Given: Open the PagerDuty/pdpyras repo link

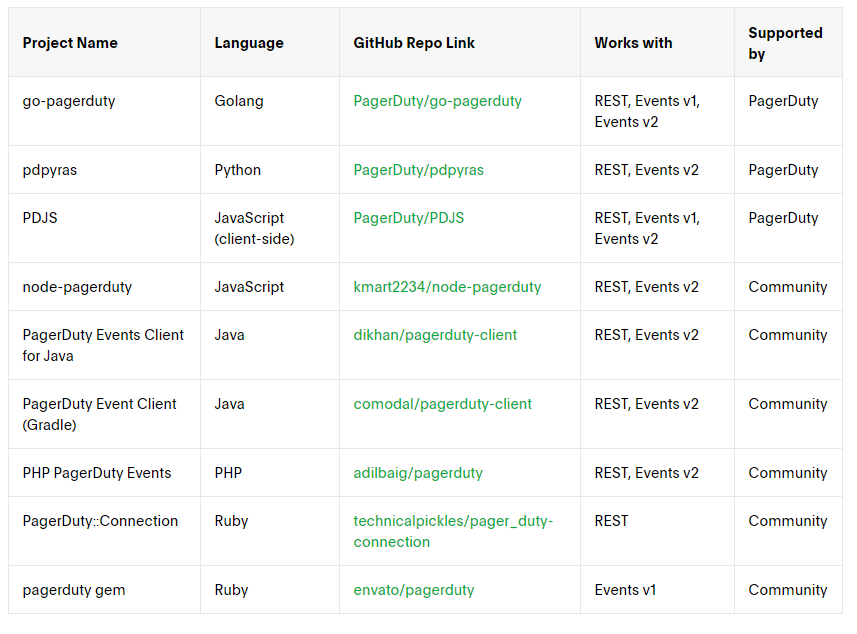Looking at the screenshot, I should pos(418,170).
